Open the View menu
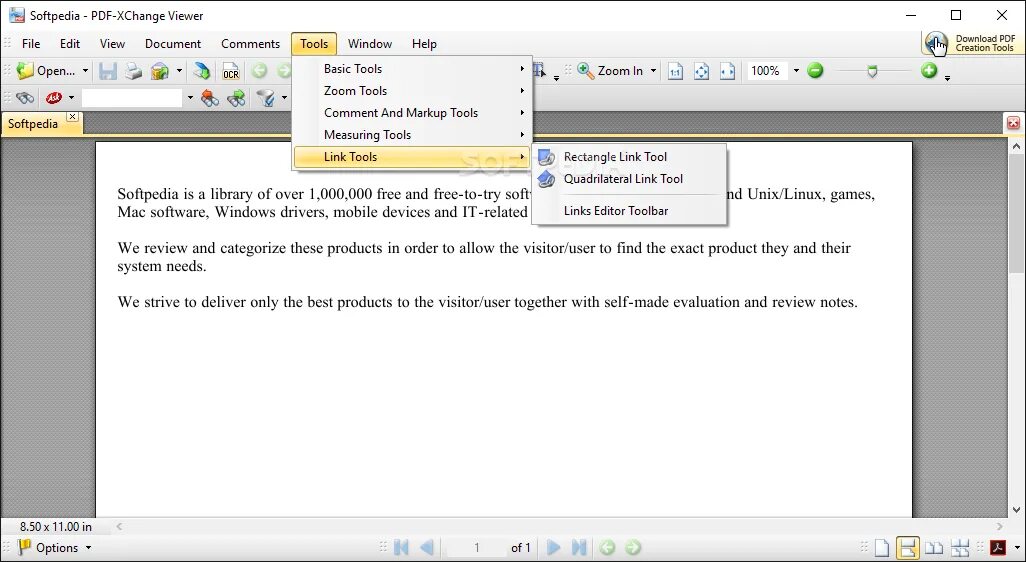The width and height of the screenshot is (1026, 562). [112, 44]
